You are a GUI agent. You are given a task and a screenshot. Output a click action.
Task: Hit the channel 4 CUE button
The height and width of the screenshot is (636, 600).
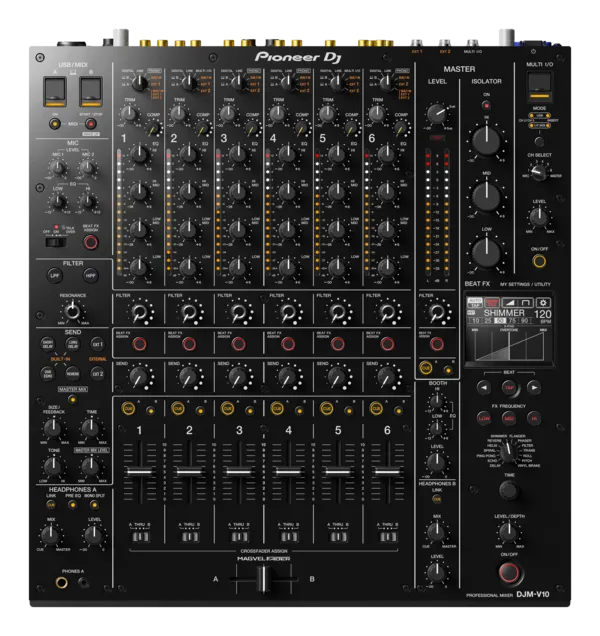[277, 408]
